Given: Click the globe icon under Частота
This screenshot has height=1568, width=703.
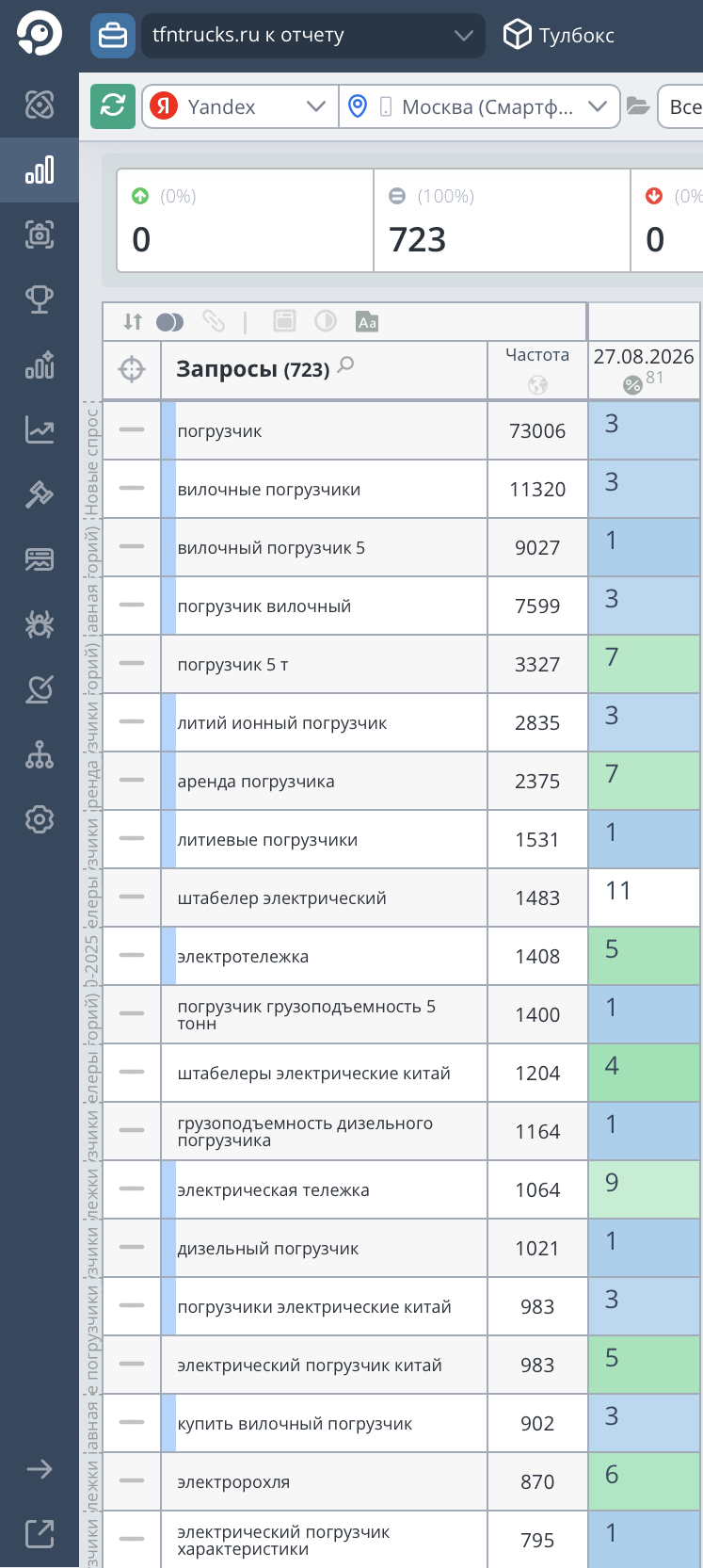Looking at the screenshot, I should [537, 384].
